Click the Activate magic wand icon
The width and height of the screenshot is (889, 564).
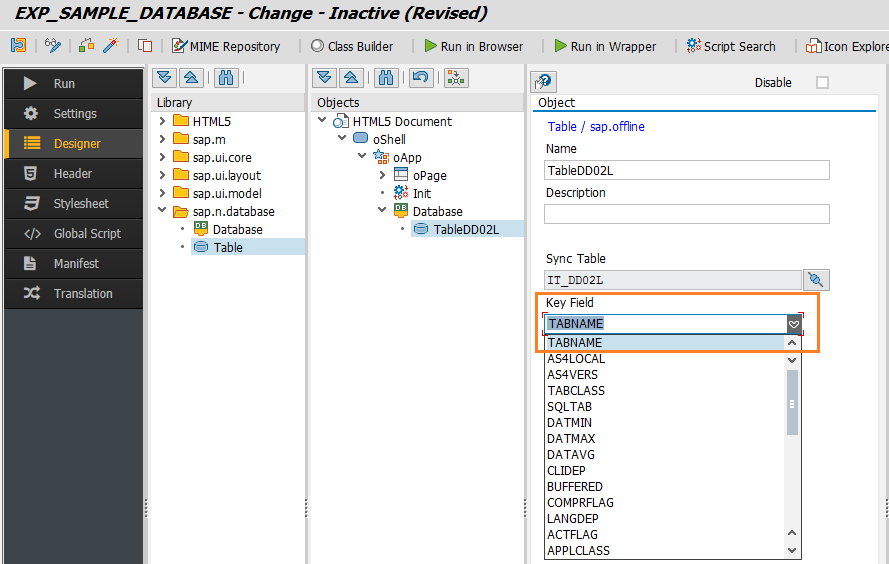coord(111,45)
